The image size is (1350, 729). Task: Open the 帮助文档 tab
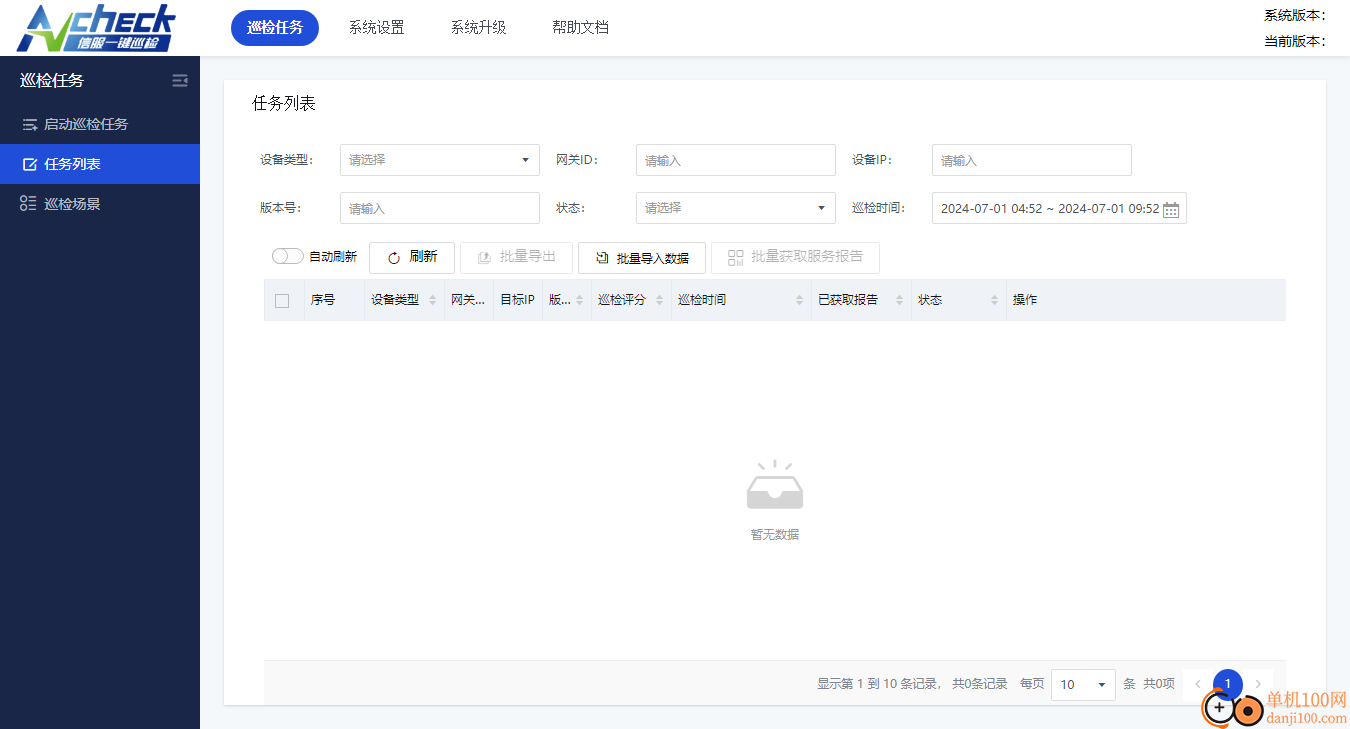(x=580, y=27)
